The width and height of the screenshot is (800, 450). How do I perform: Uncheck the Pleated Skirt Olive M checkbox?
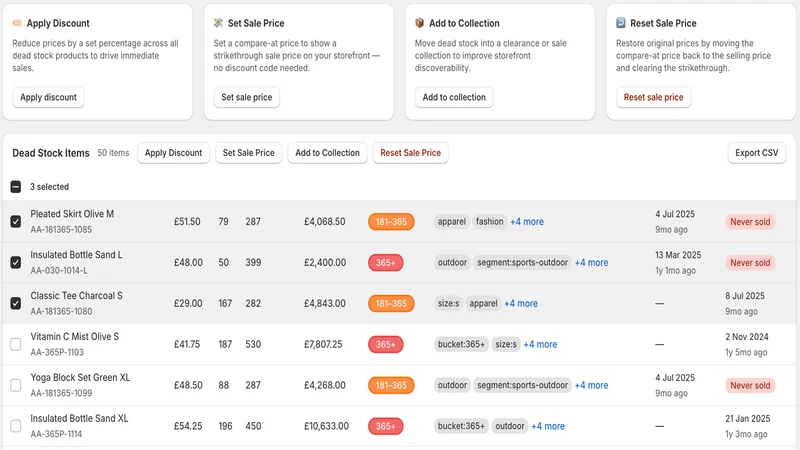tap(16, 221)
